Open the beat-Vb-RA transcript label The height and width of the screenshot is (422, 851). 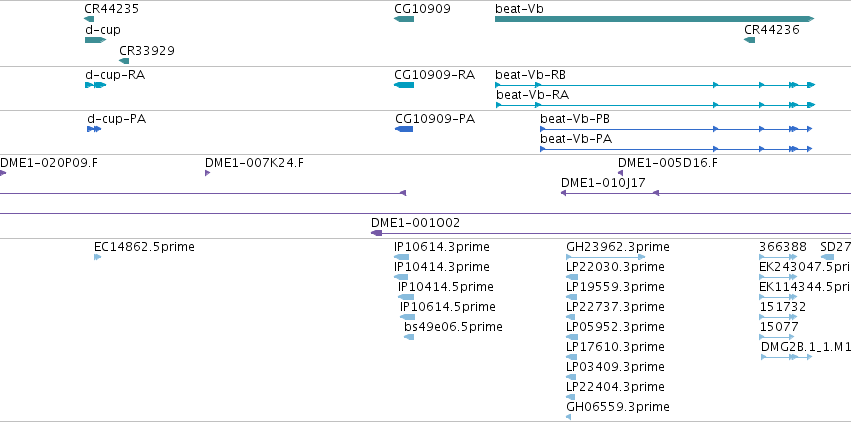click(x=532, y=94)
